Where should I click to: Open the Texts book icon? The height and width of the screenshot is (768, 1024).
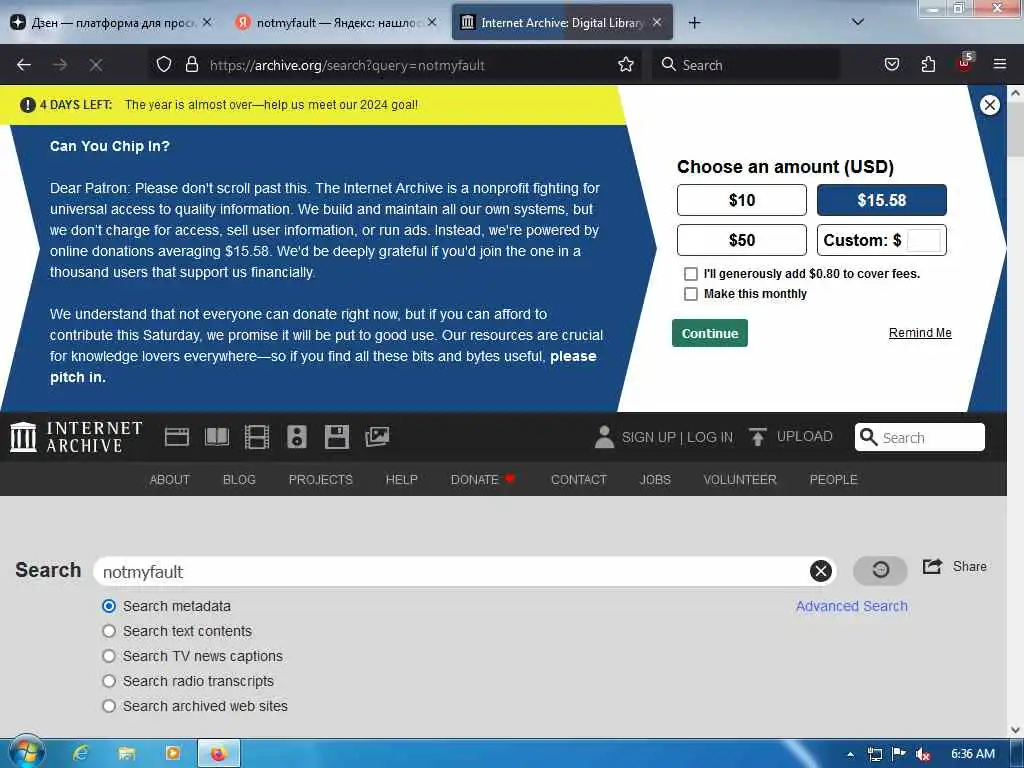pyautogui.click(x=217, y=437)
